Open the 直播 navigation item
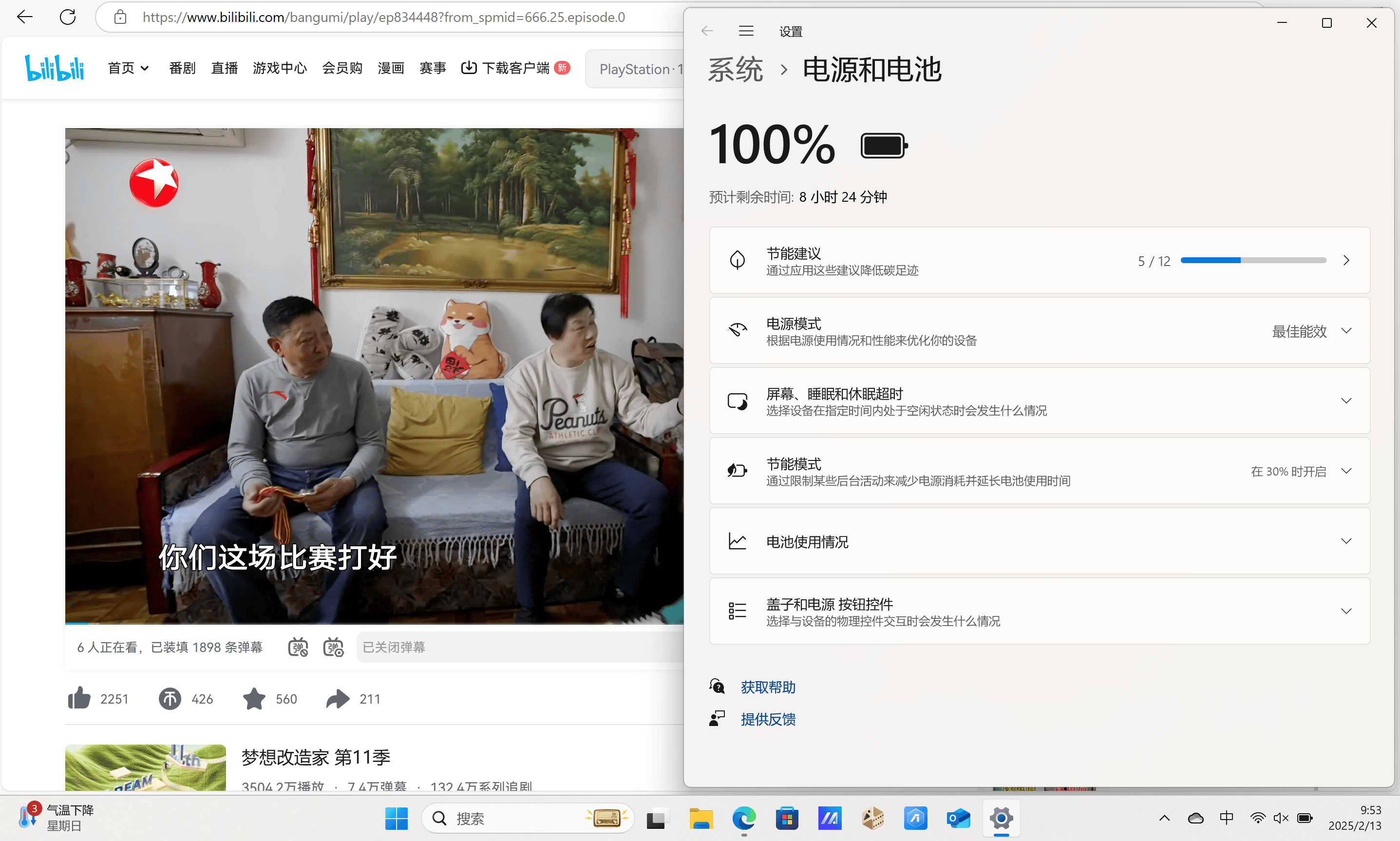 click(225, 68)
